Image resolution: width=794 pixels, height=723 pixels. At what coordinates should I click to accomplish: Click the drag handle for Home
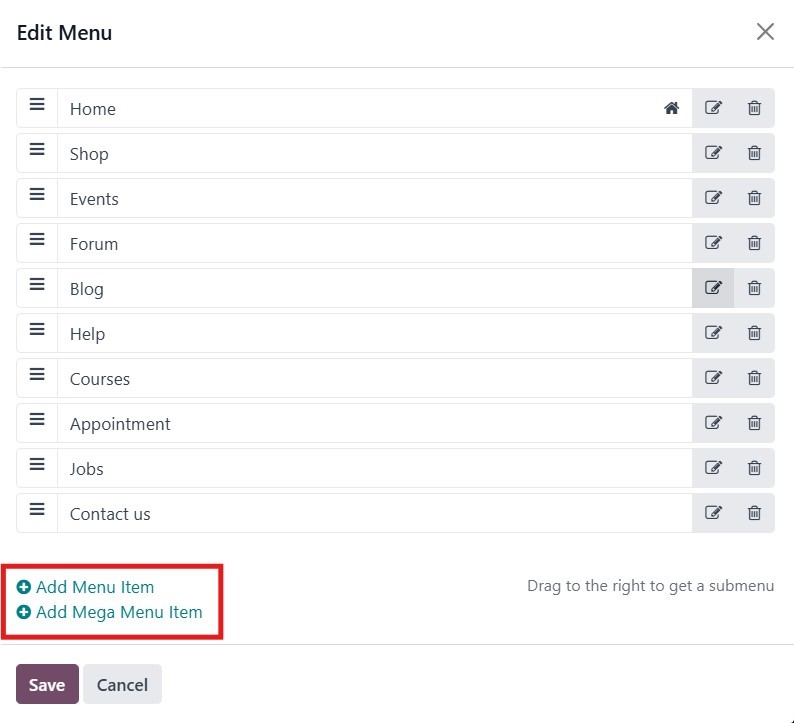pyautogui.click(x=37, y=105)
